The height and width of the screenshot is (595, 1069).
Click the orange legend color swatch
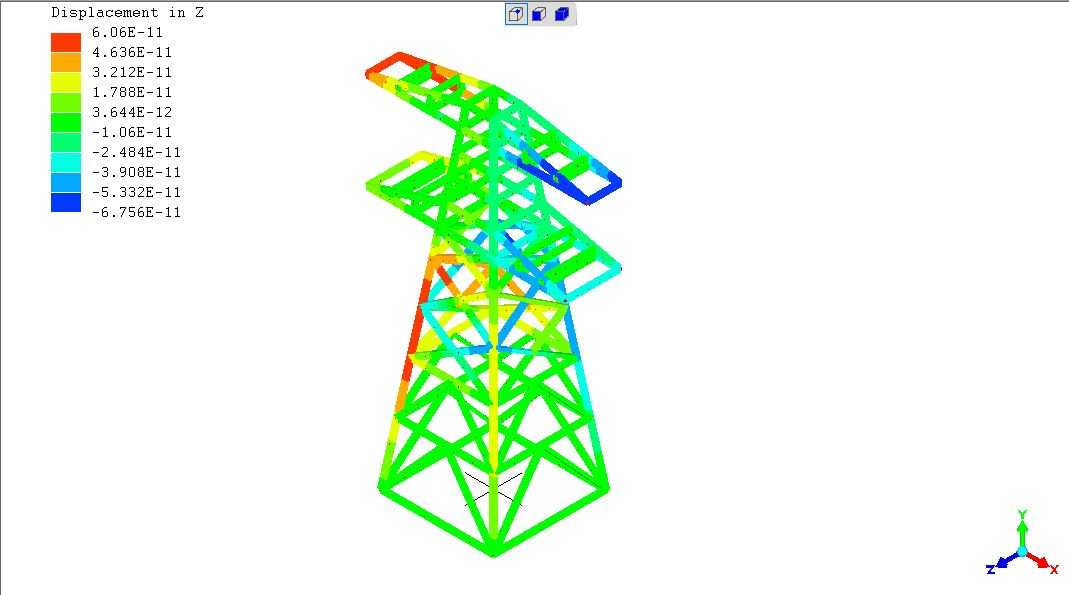click(66, 62)
